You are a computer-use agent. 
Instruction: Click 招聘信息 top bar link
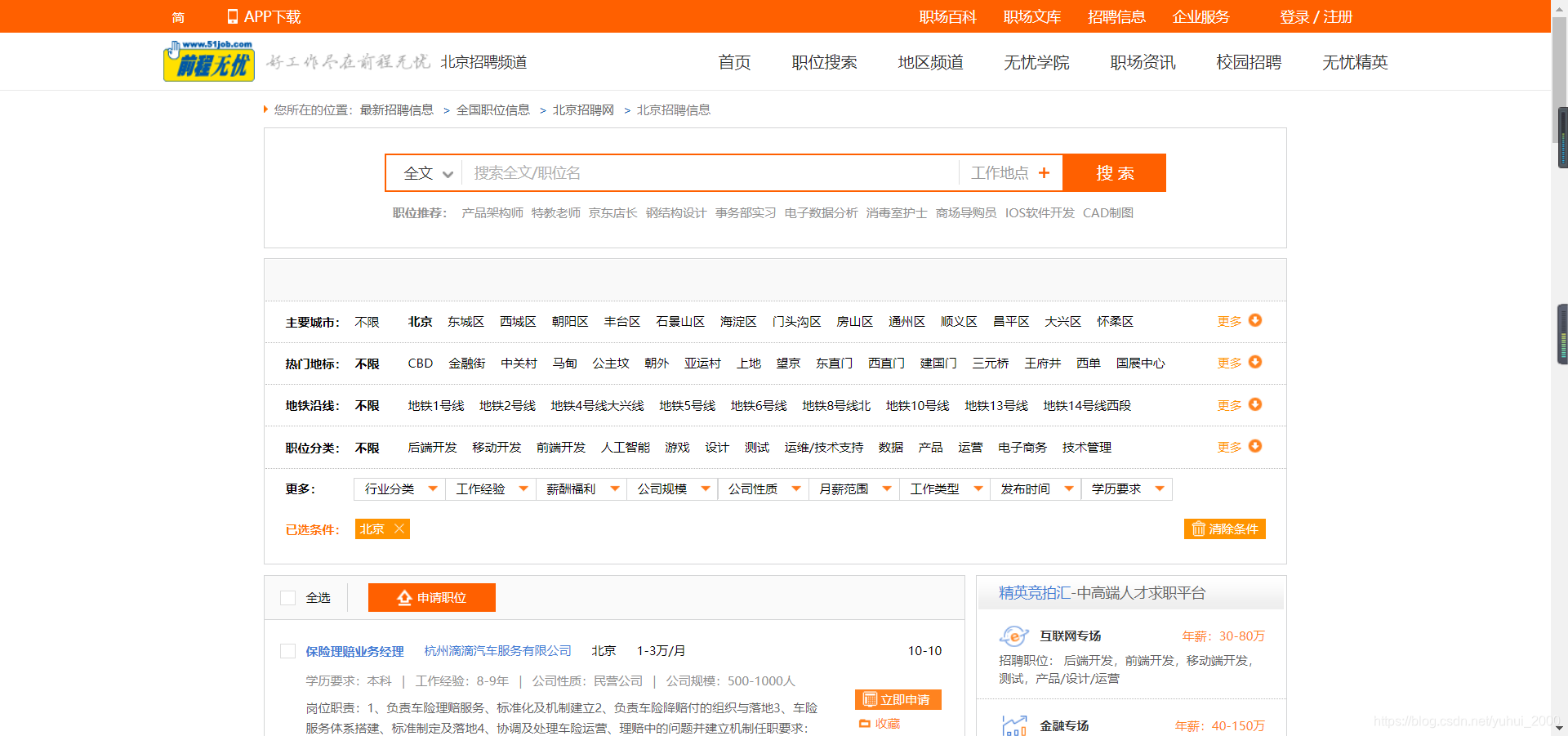[x=1116, y=17]
